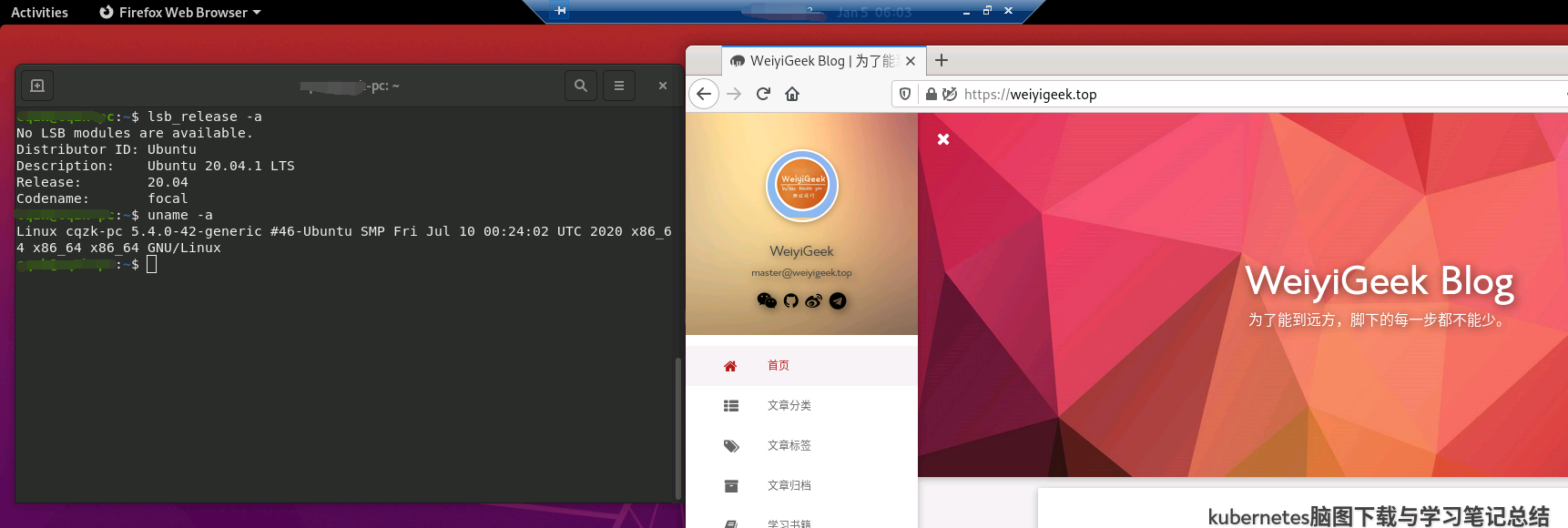This screenshot has width=1568, height=528.
Task: Click the terminal search icon
Action: [580, 86]
